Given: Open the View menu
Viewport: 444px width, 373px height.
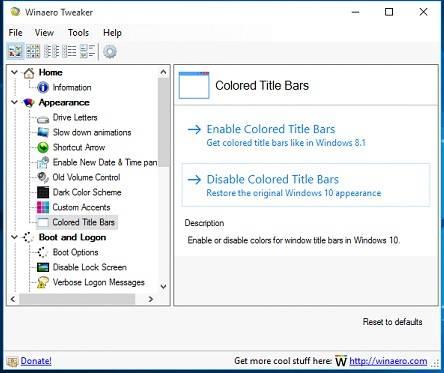Looking at the screenshot, I should click(44, 33).
